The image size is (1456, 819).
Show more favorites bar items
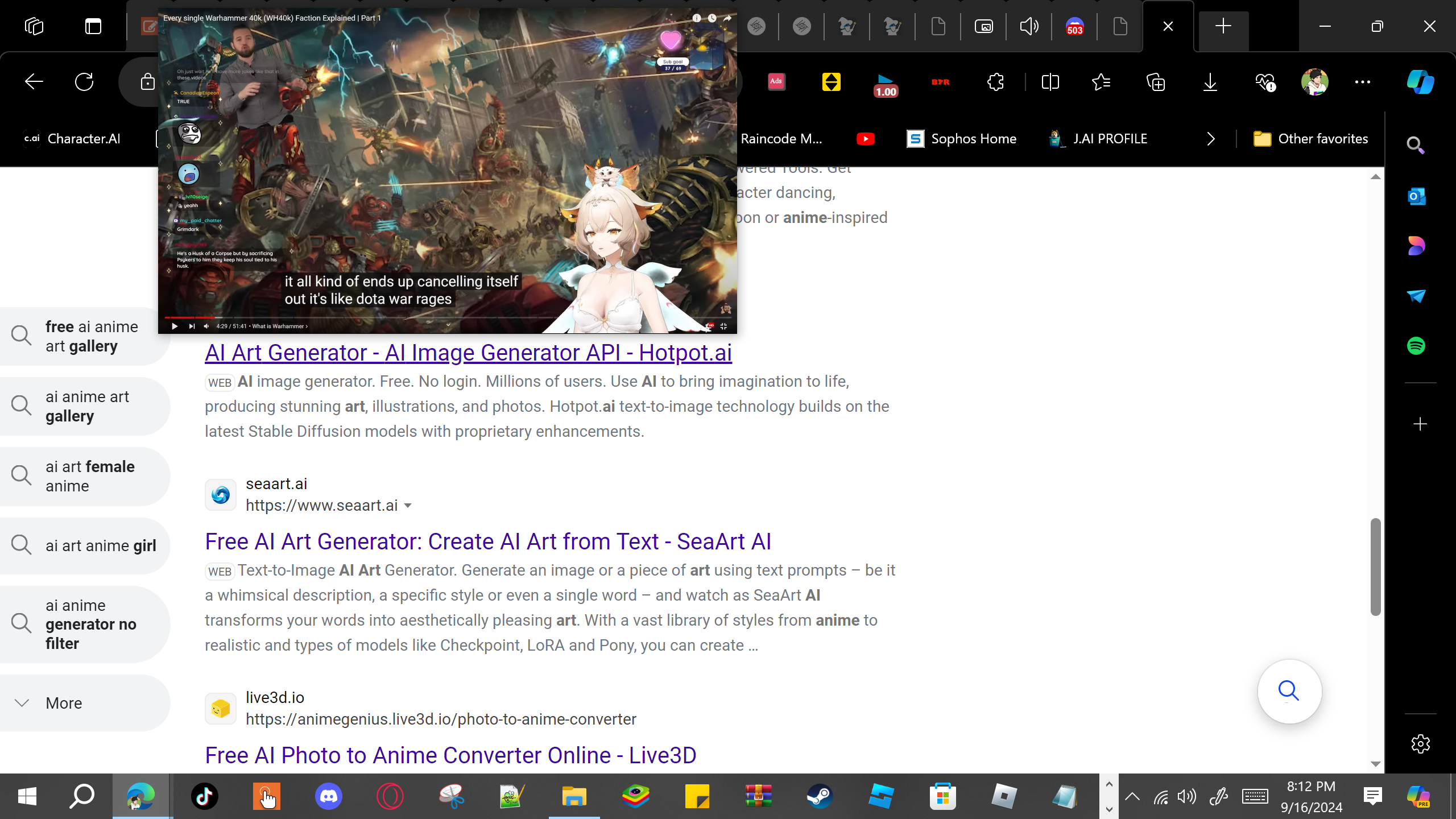click(1211, 139)
